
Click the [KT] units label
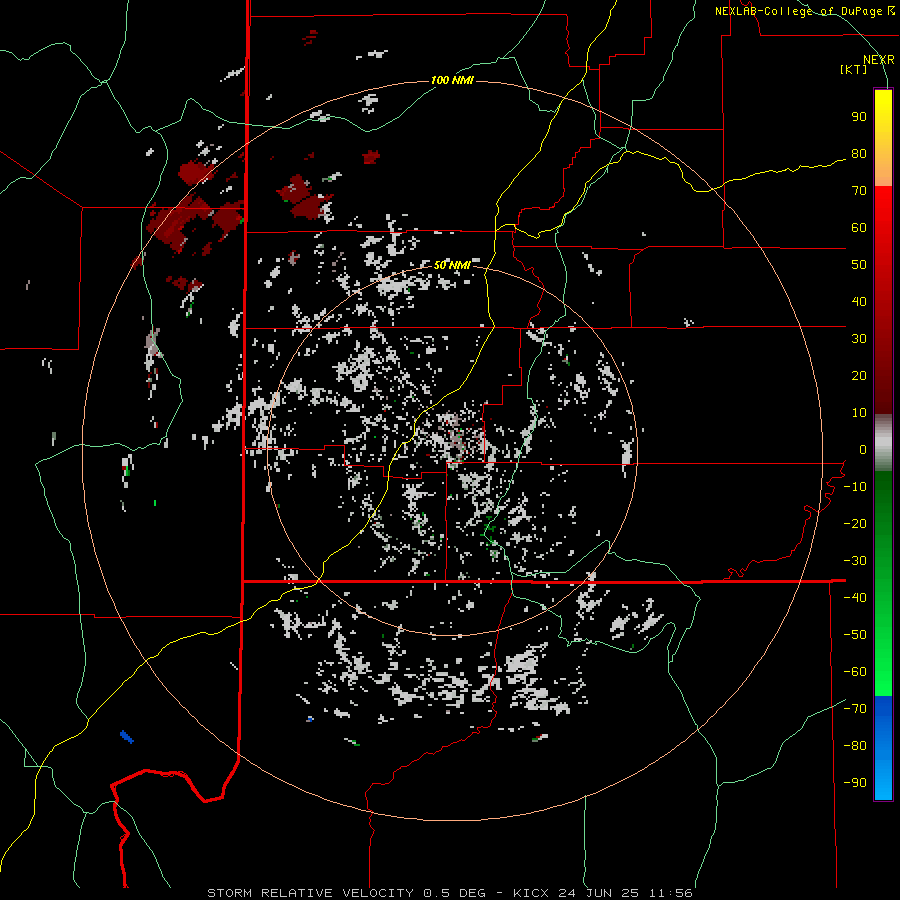[853, 69]
